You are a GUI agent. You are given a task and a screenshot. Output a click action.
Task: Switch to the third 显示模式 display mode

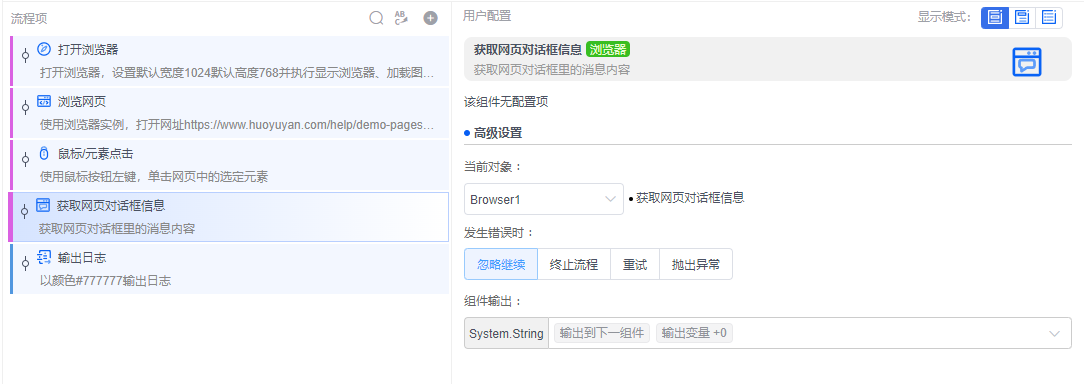coord(1049,17)
